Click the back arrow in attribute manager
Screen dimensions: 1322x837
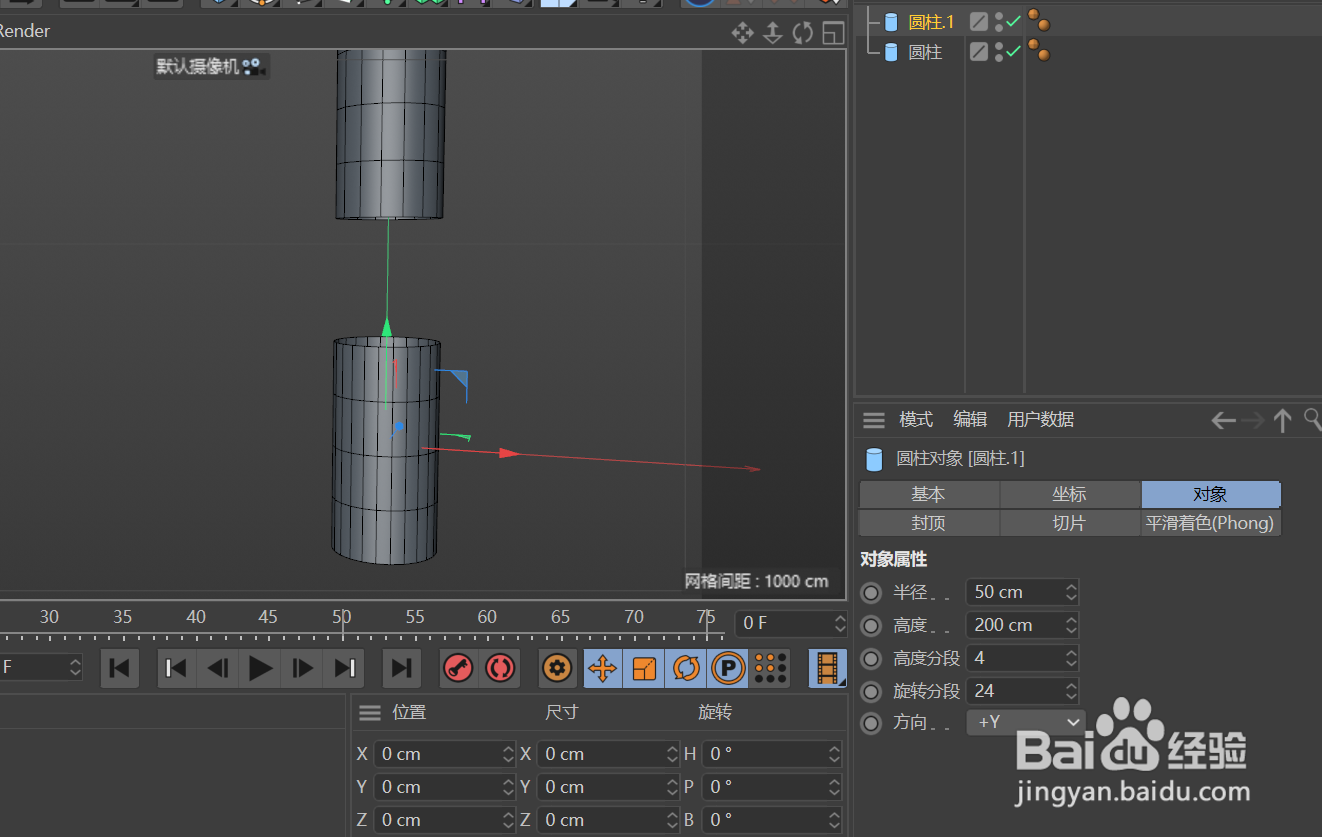[1223, 421]
